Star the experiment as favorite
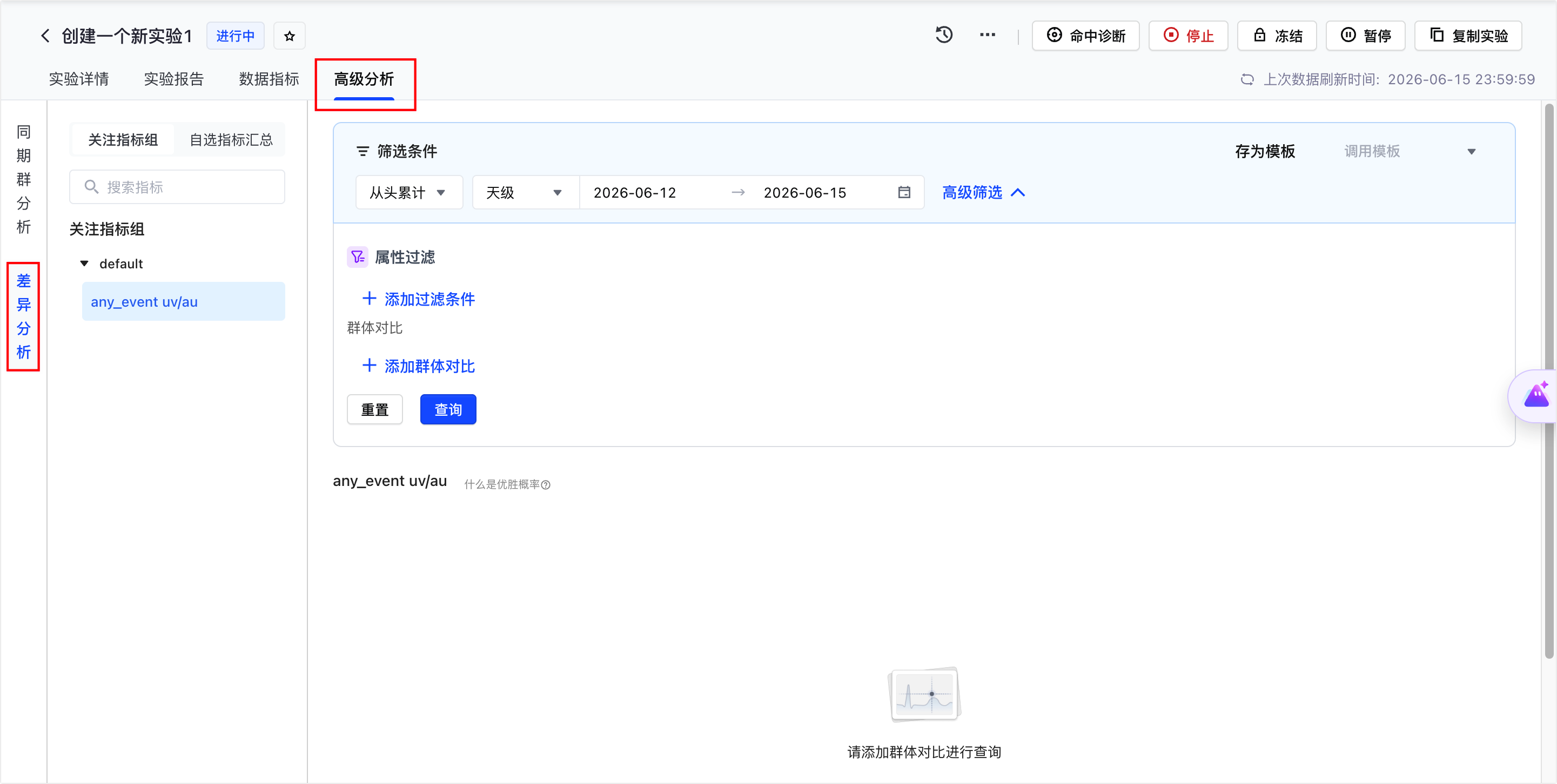Image resolution: width=1557 pixels, height=784 pixels. (290, 36)
